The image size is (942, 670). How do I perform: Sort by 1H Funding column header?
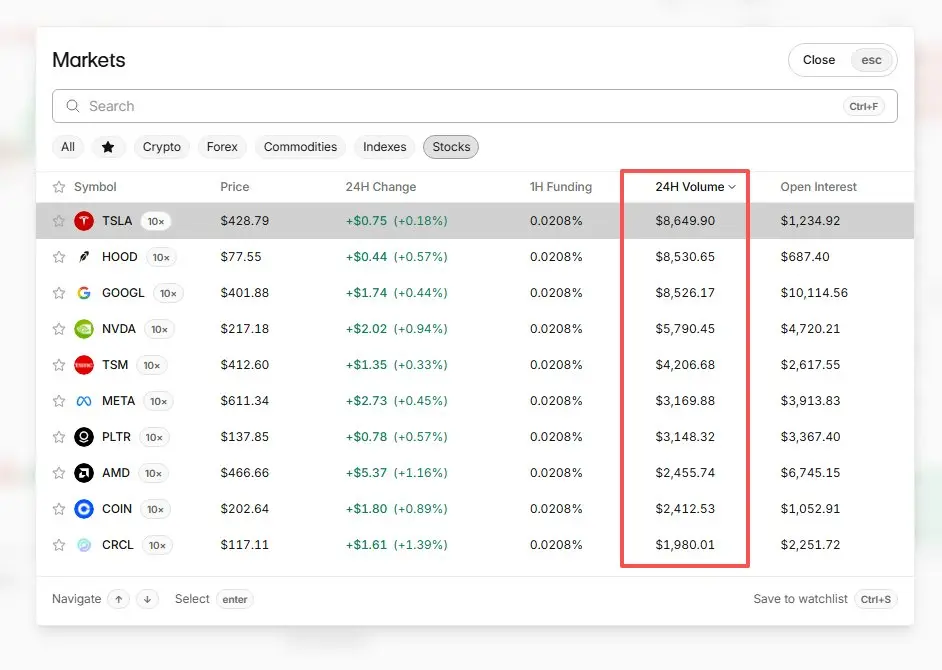pos(561,187)
